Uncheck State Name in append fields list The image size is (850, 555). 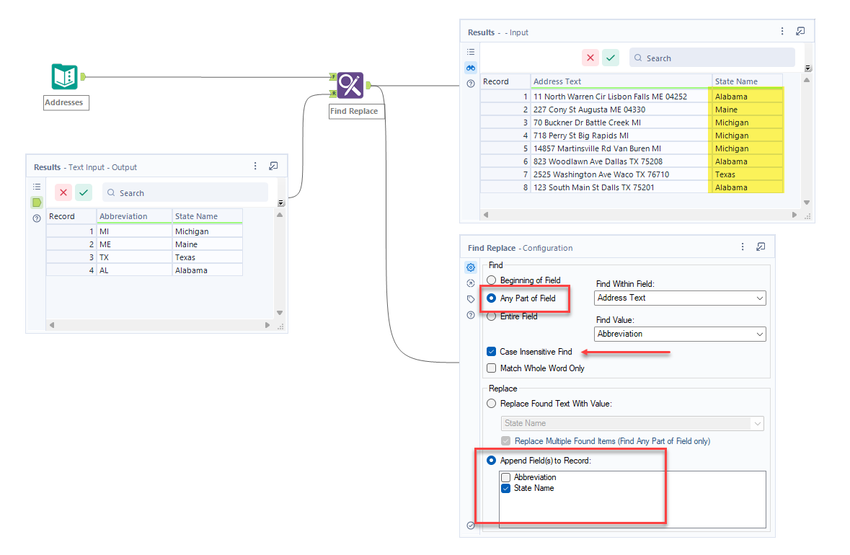(x=506, y=488)
